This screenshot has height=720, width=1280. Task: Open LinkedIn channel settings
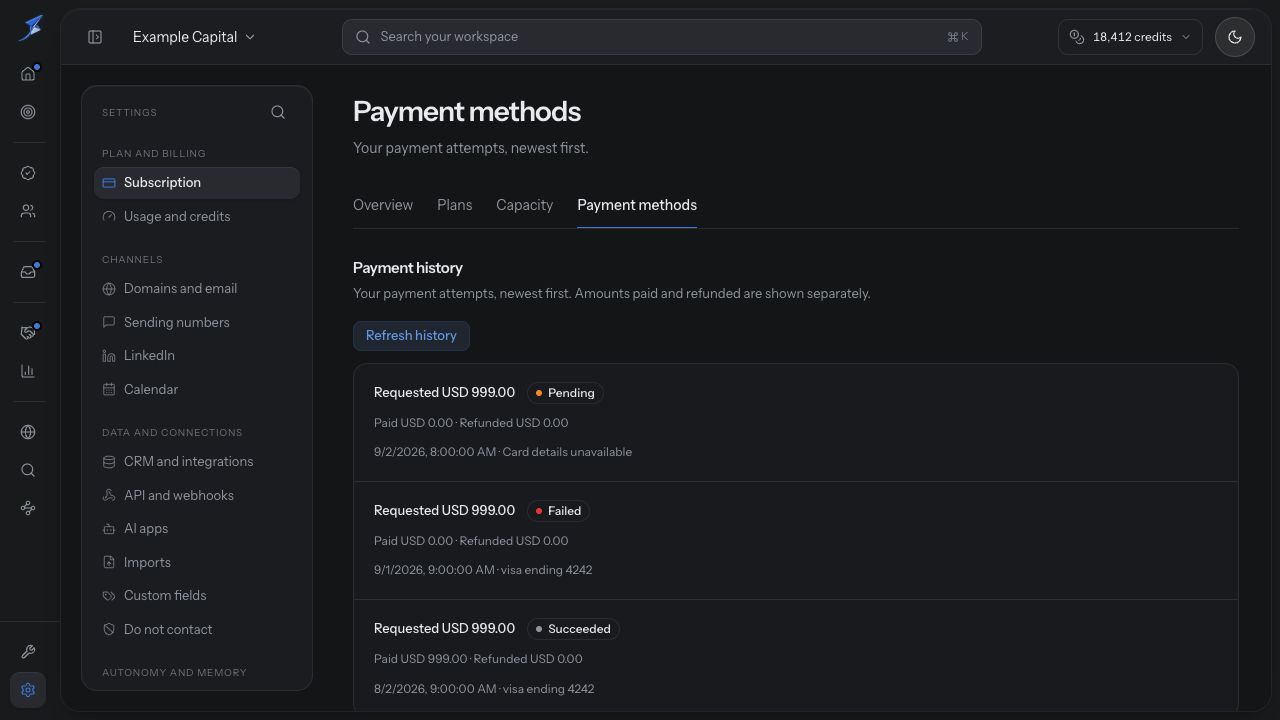tap(197, 356)
